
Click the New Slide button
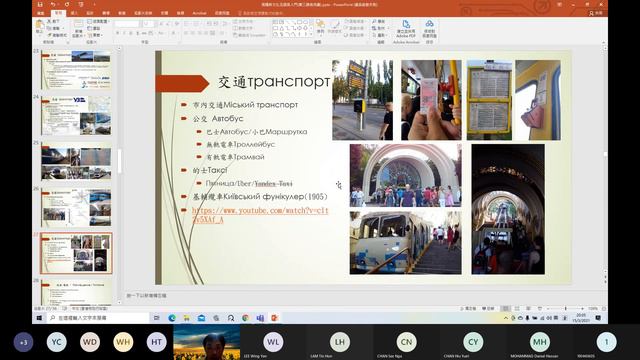click(x=78, y=28)
